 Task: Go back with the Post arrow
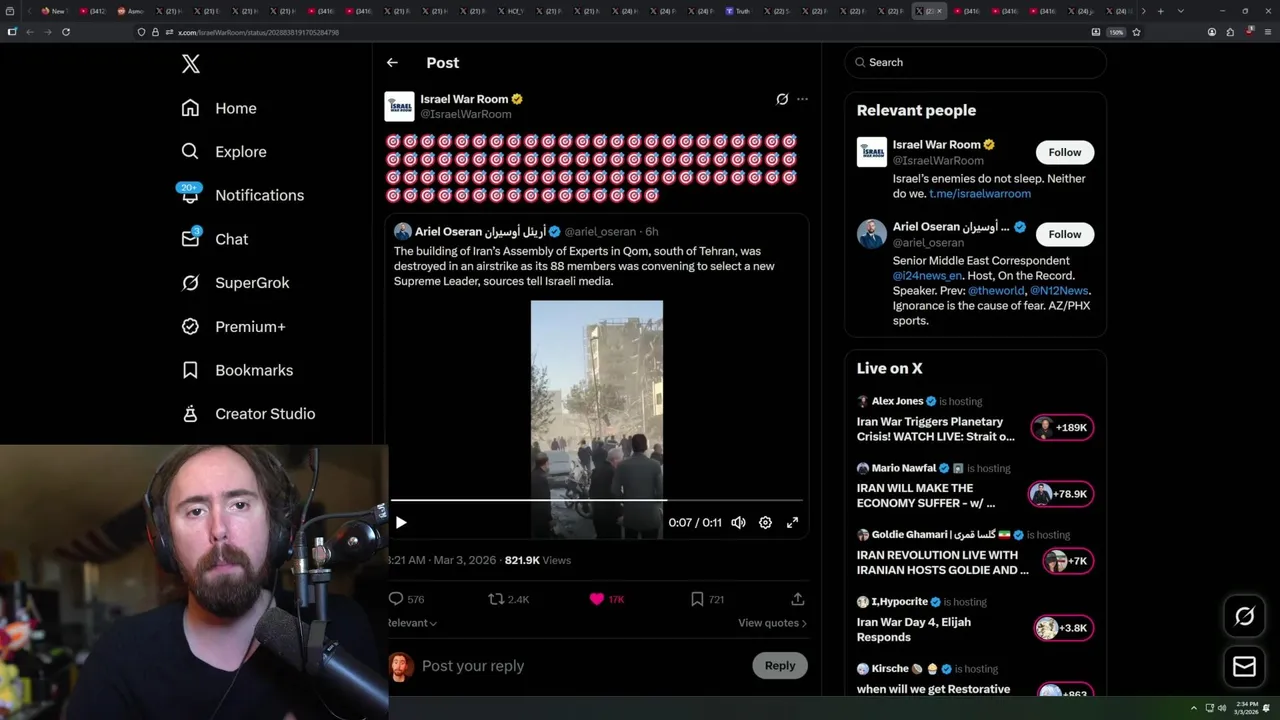392,62
